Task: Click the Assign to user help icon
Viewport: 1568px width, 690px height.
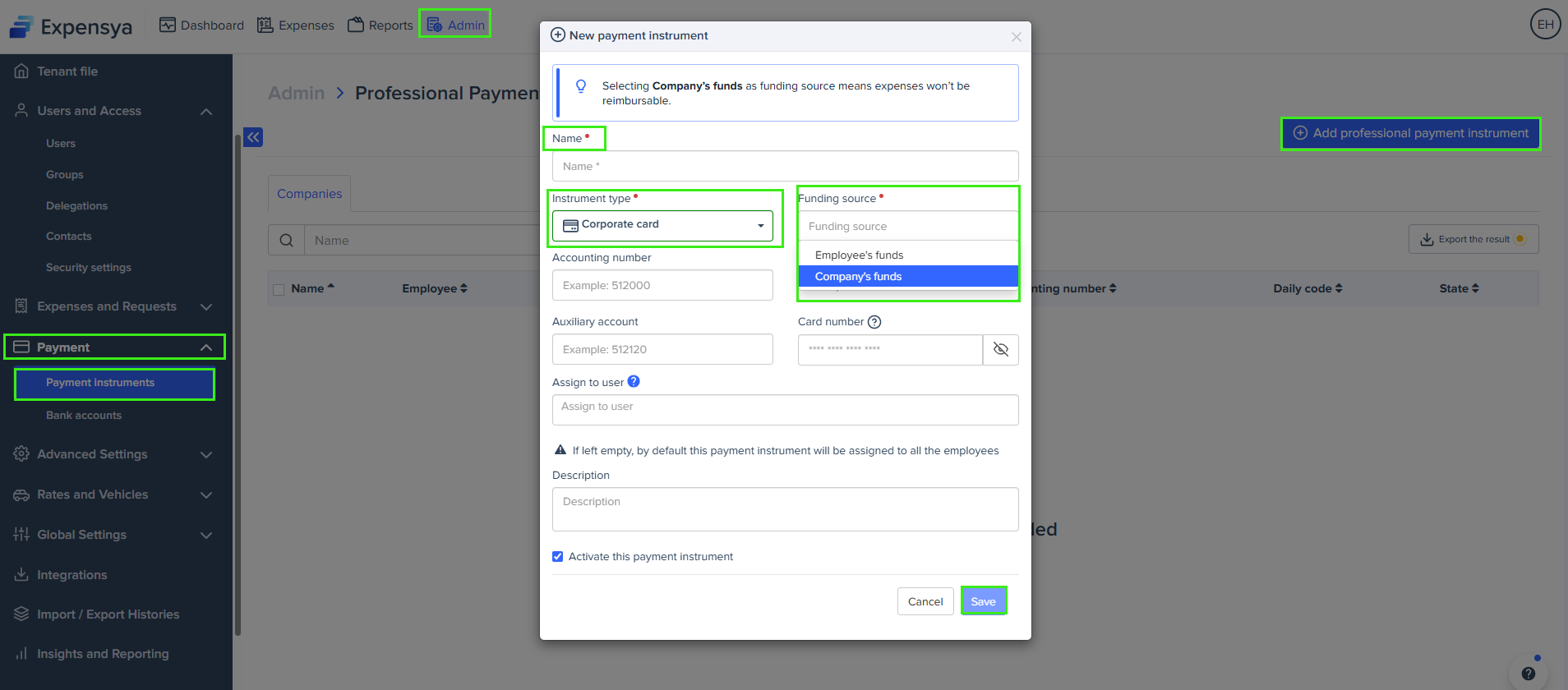Action: point(634,381)
